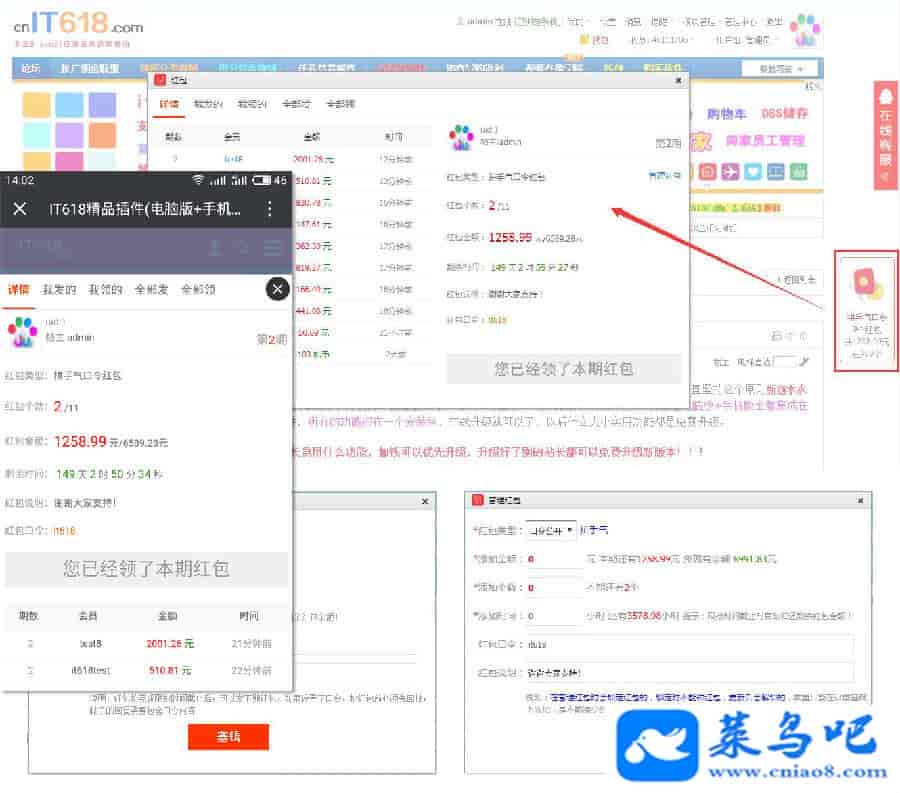
Task: Switch to 全部发 tab in mobile popup
Action: tap(152, 290)
